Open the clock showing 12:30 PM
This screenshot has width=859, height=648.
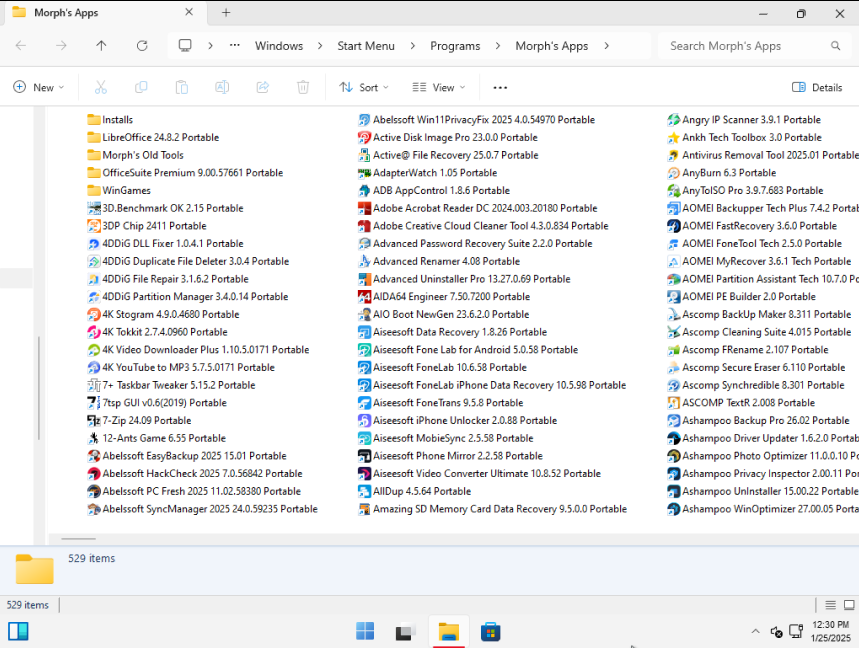tap(831, 632)
